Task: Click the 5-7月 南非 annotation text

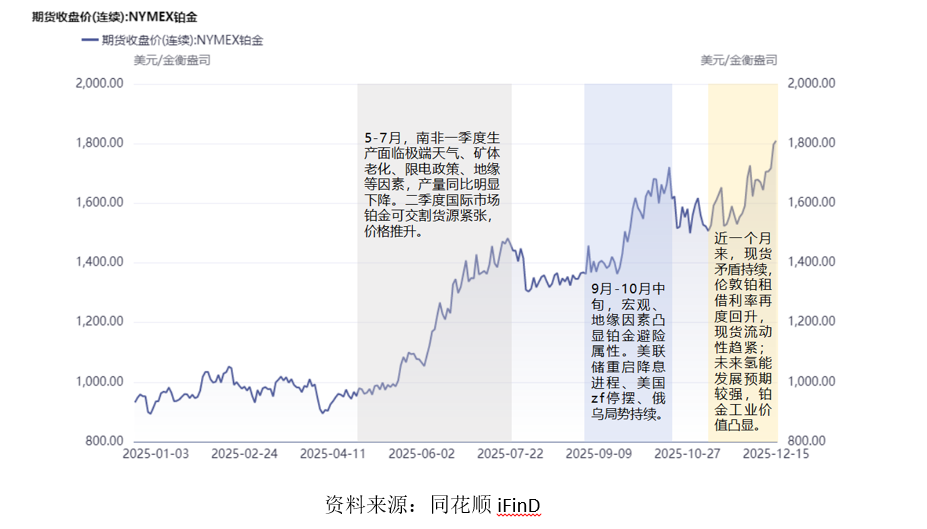Action: [x=432, y=184]
